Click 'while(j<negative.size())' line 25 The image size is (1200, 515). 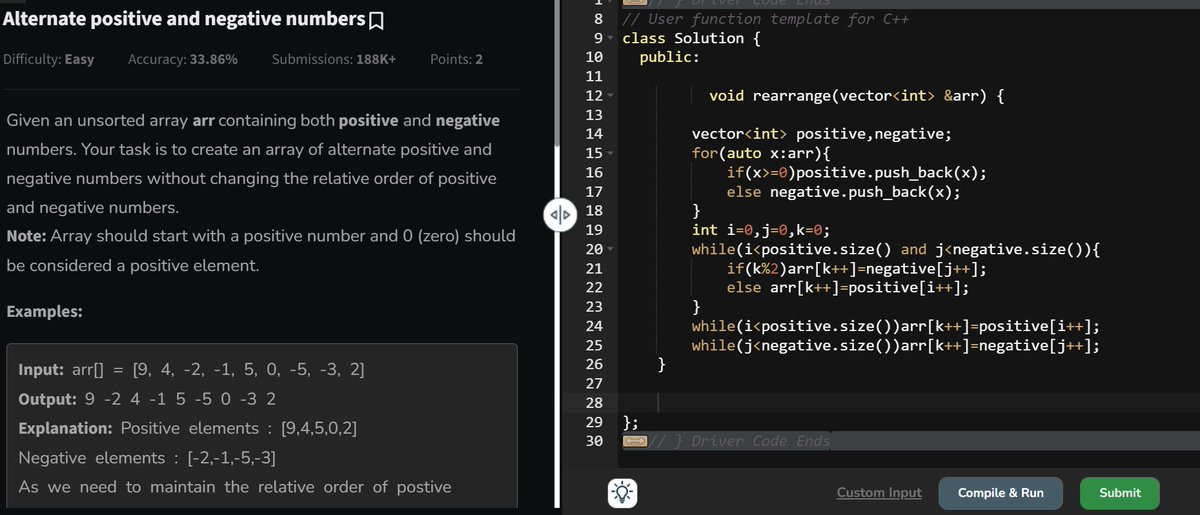click(x=896, y=345)
